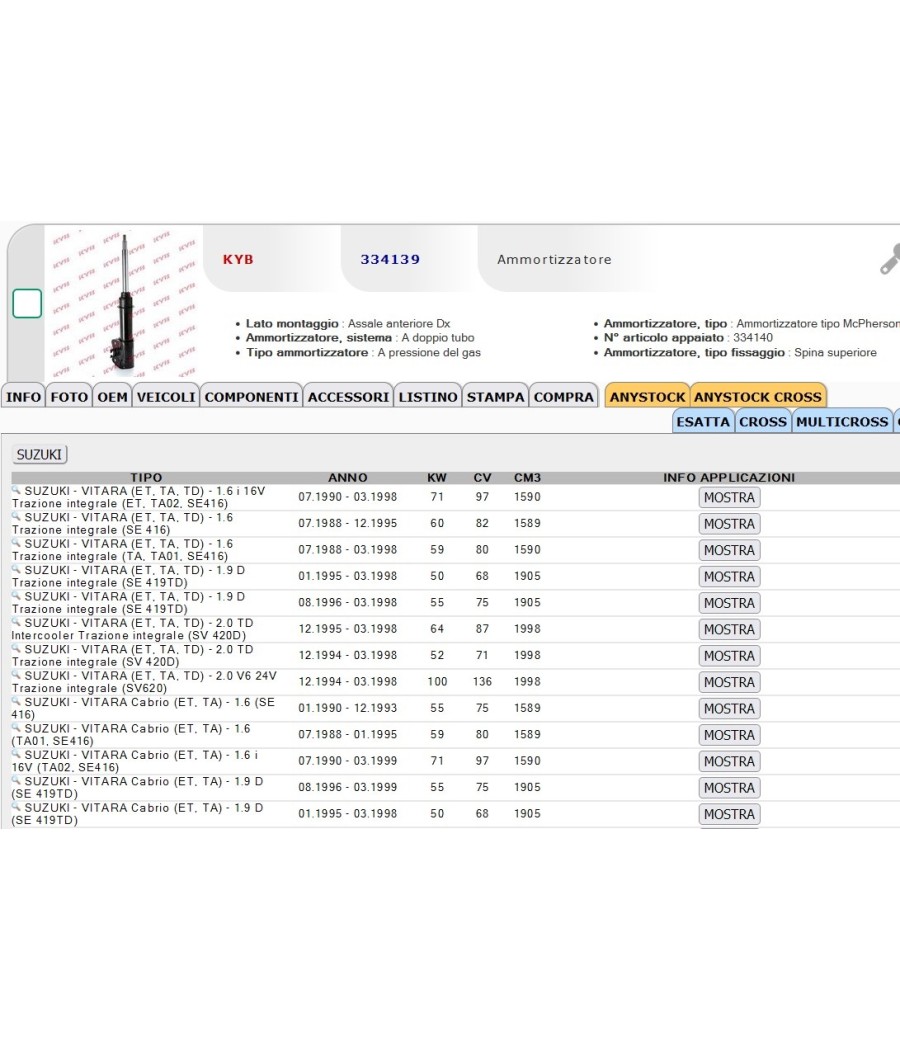
Task: Click MOSTRA for Vitara 1.6 60 kW row
Action: tap(729, 524)
